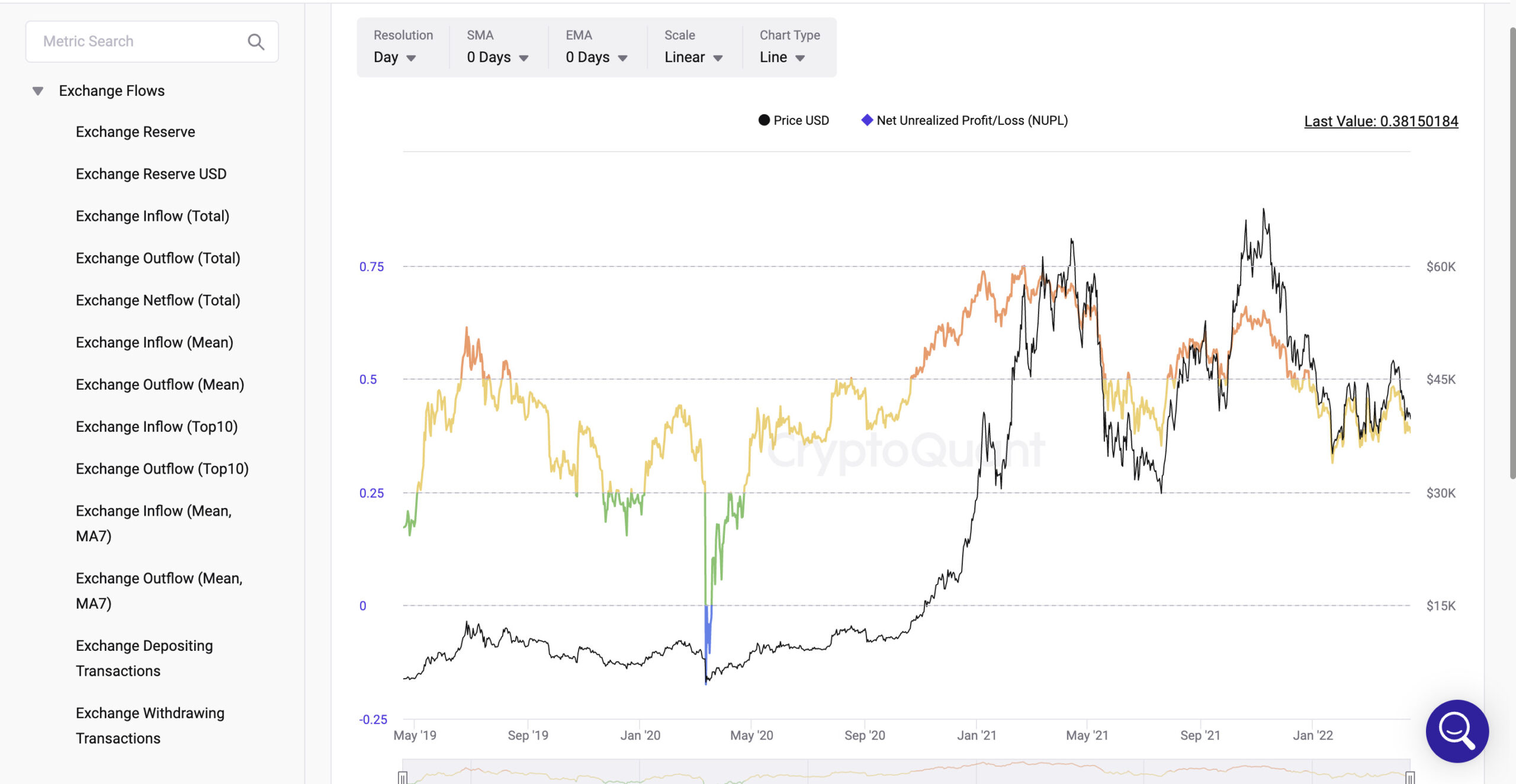The height and width of the screenshot is (784, 1516).
Task: Click the Jan '21 date axis label
Action: pyautogui.click(x=977, y=735)
